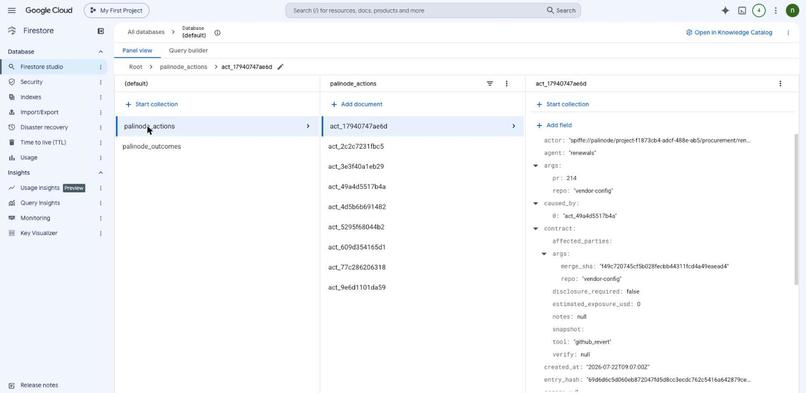Collapse the Database sidebar section
Image resolution: width=806 pixels, height=393 pixels.
(100, 52)
